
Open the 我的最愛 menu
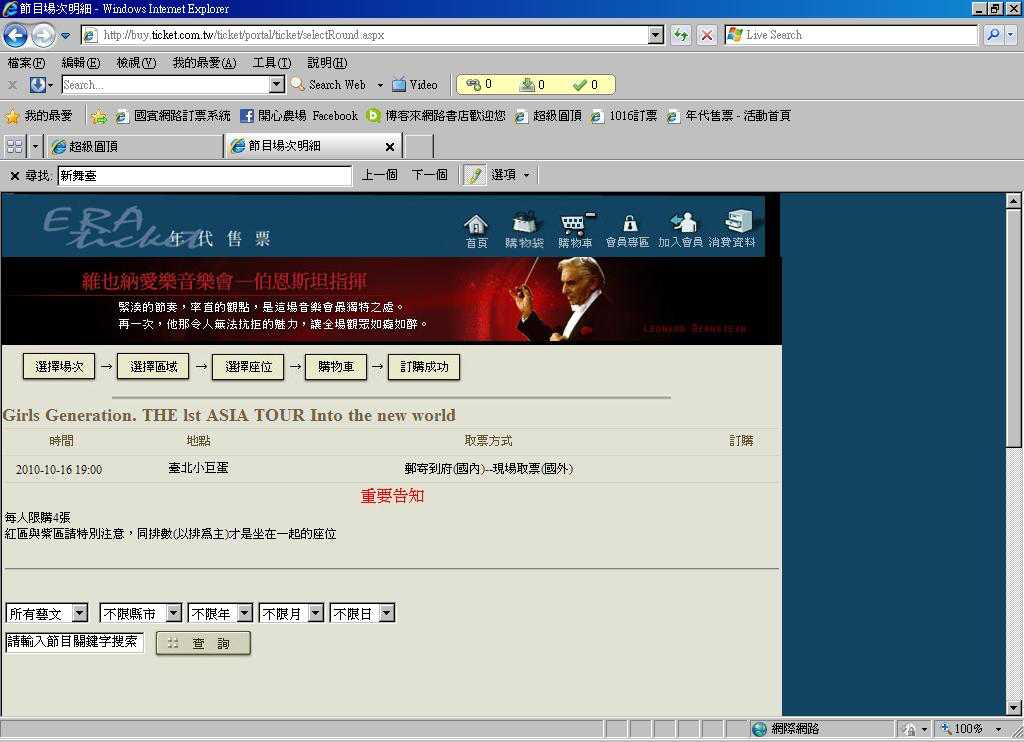tap(204, 63)
